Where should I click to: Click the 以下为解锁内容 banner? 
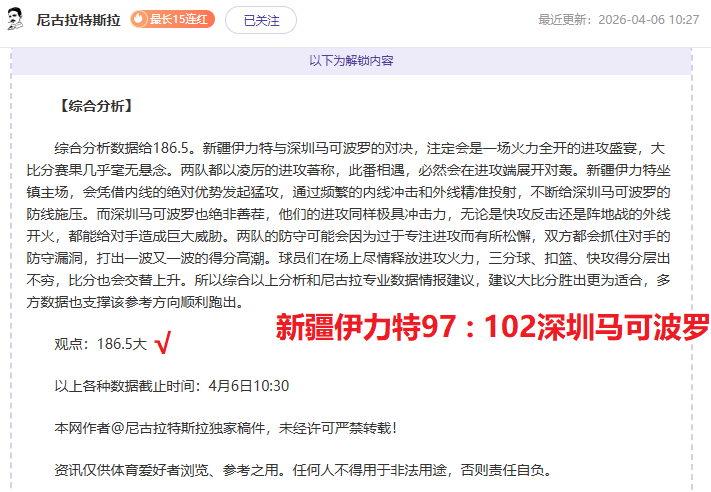pos(351,61)
